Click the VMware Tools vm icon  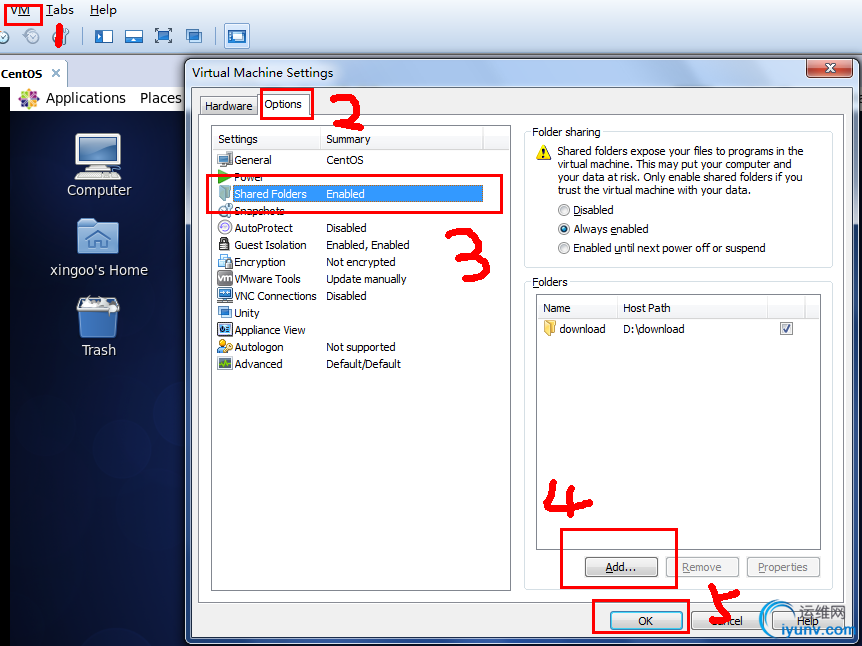tap(225, 278)
